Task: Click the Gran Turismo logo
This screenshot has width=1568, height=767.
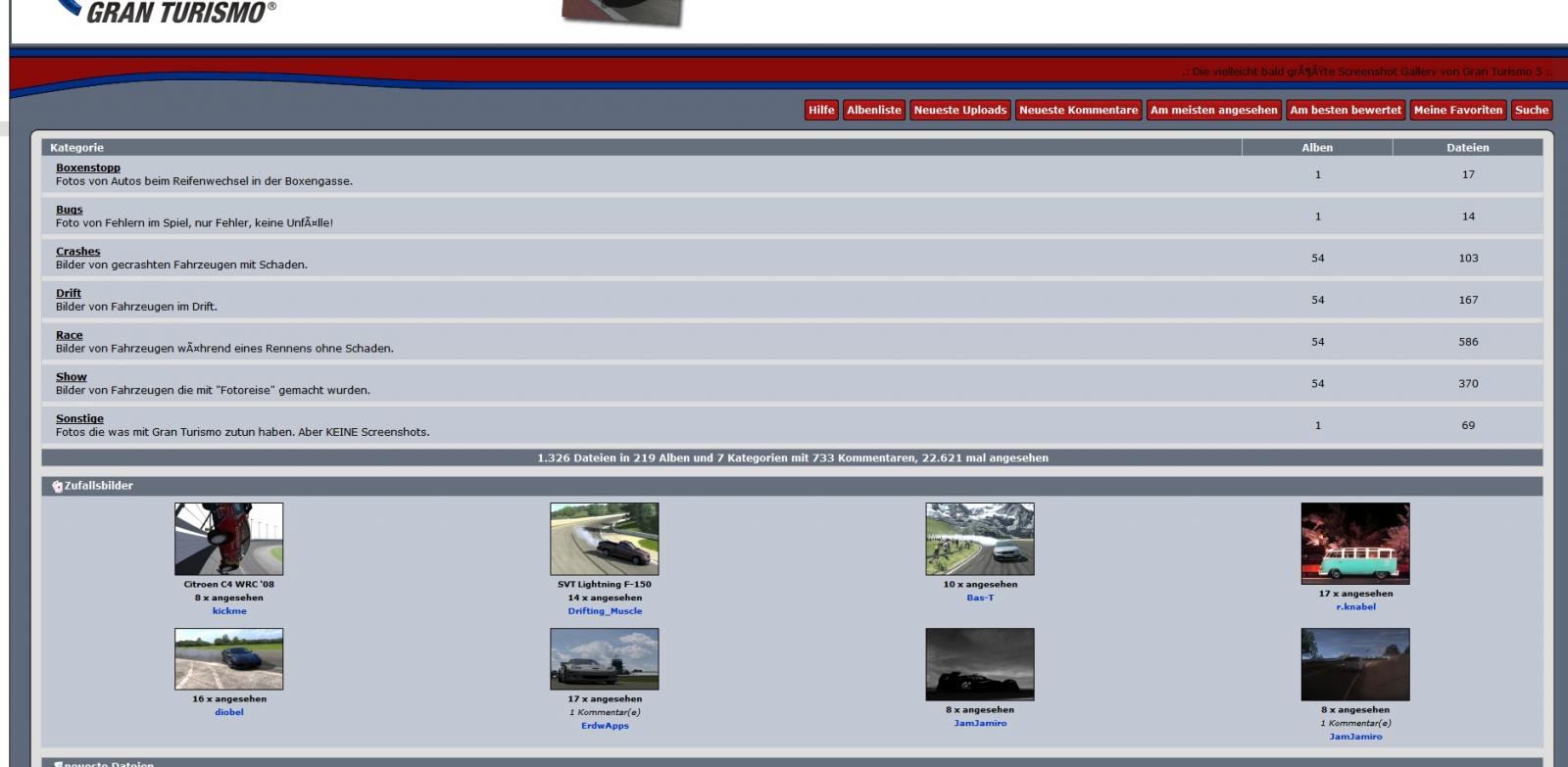Action: [x=167, y=12]
